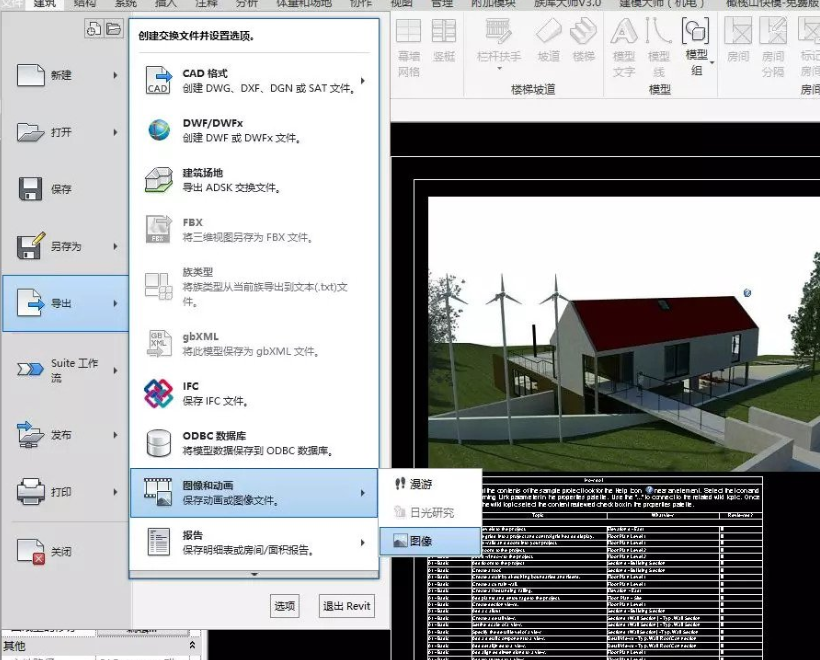
Task: Expand the arrow beside 报告 entry
Action: point(362,542)
